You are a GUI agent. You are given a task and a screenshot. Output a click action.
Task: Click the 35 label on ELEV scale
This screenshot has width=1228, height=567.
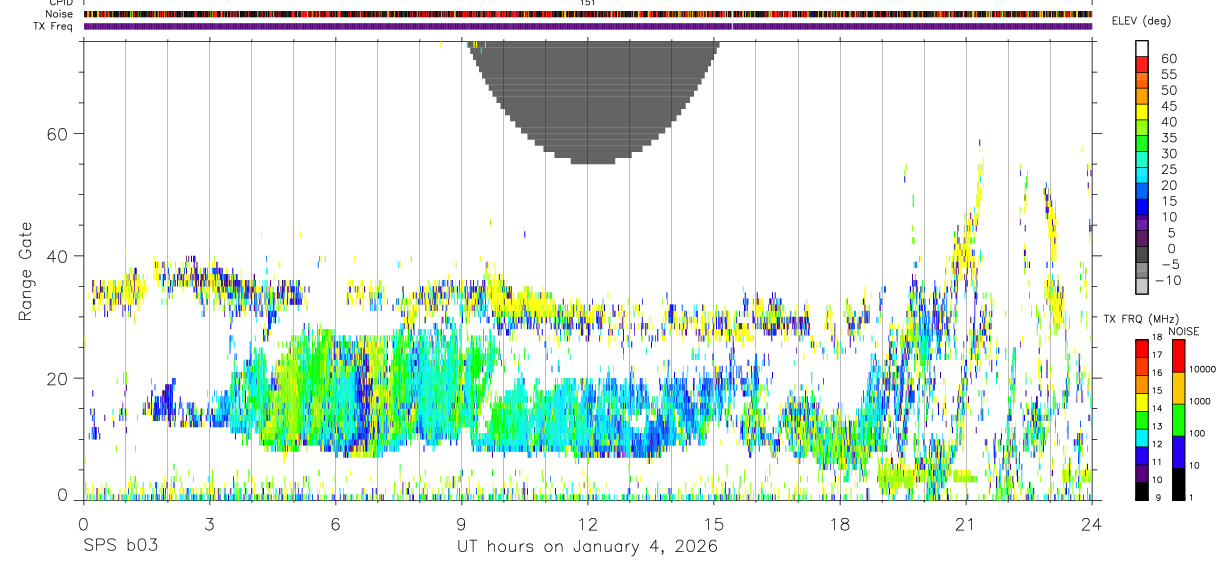[x=1167, y=138]
